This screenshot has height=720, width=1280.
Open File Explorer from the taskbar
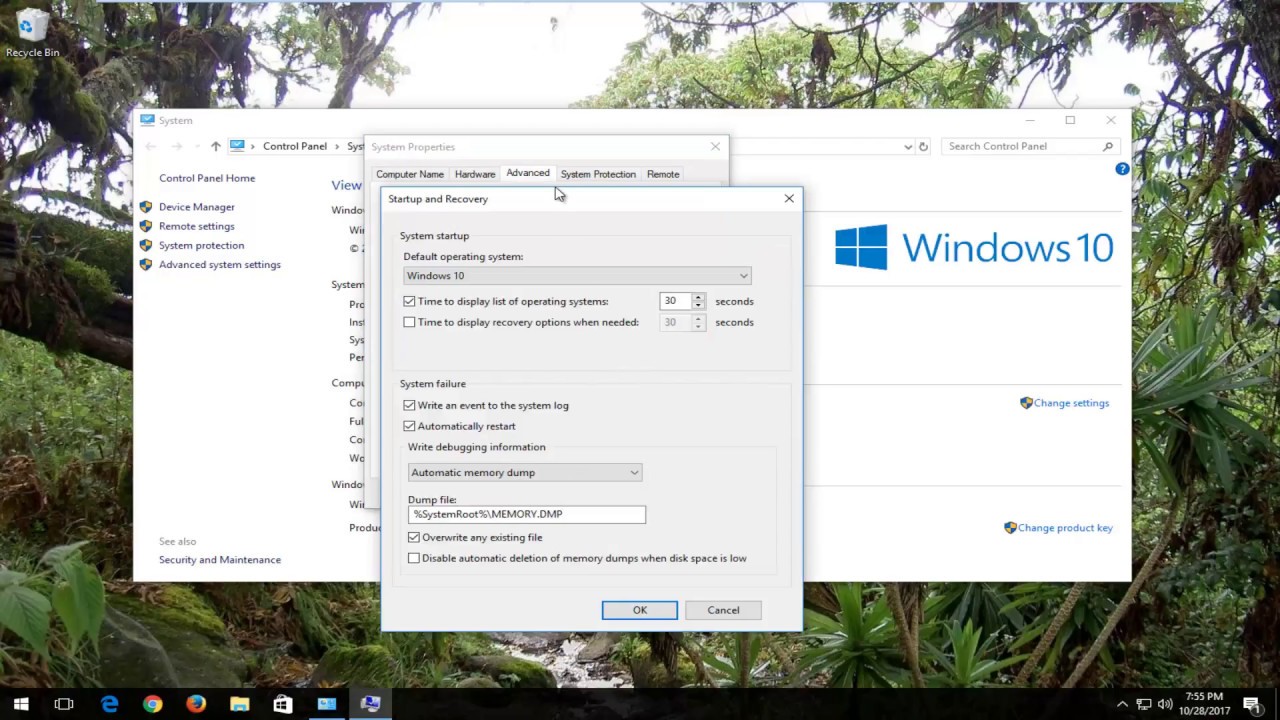point(239,704)
